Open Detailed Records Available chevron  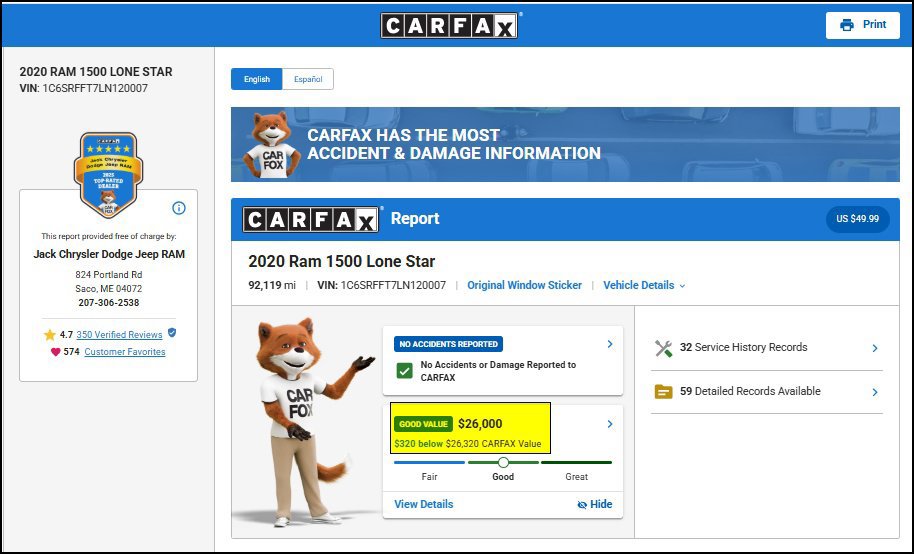coord(875,392)
